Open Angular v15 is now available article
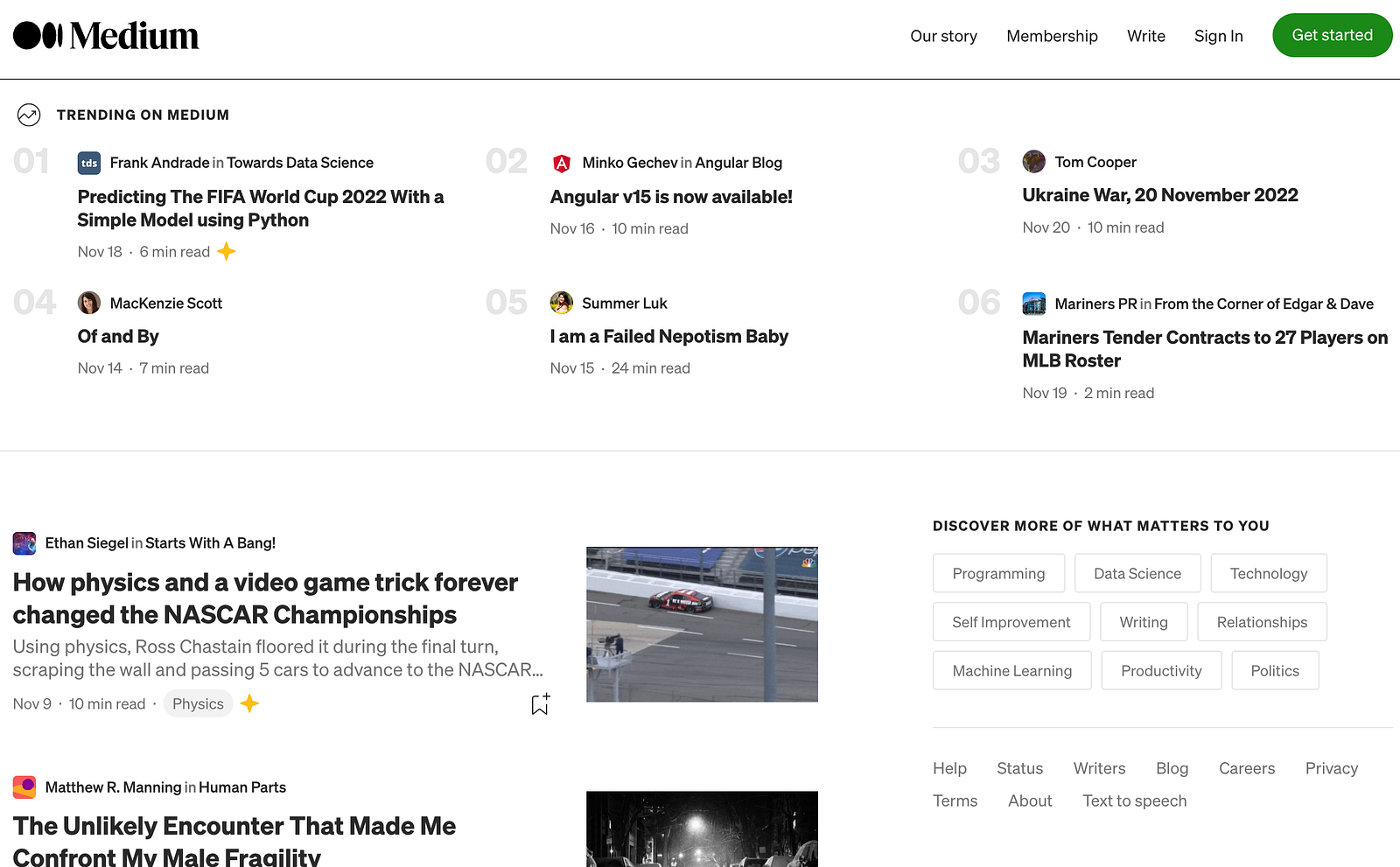The image size is (1400, 867). pyautogui.click(x=671, y=197)
